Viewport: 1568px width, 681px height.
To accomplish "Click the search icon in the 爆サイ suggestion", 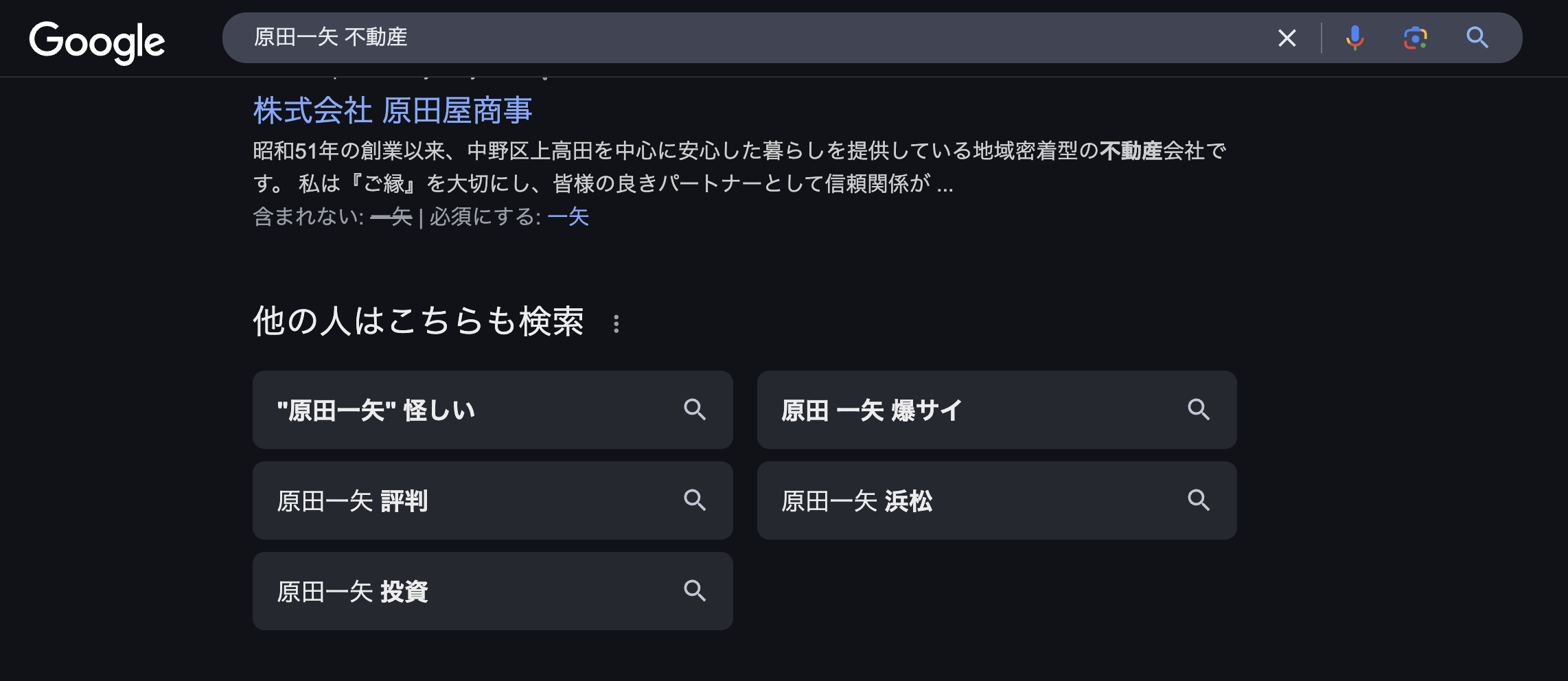I will click(x=1199, y=410).
